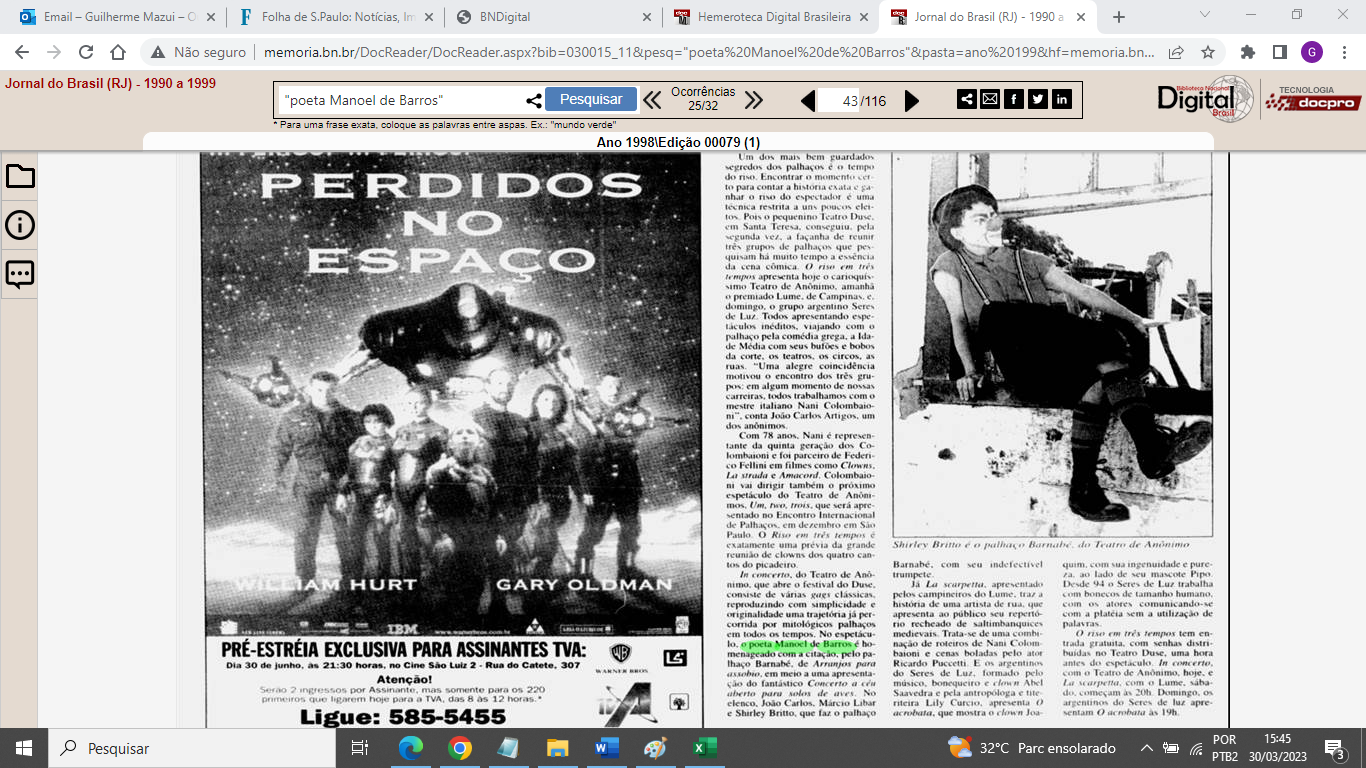Switch to the Hemeroteca Digital Brasileira tab
Viewport: 1366px width, 768px height.
click(x=768, y=17)
